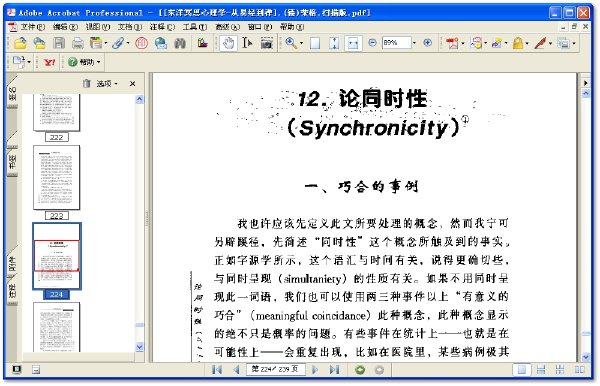Select the highlighted page 224 thumbnail
600x386 pixels.
(x=57, y=256)
